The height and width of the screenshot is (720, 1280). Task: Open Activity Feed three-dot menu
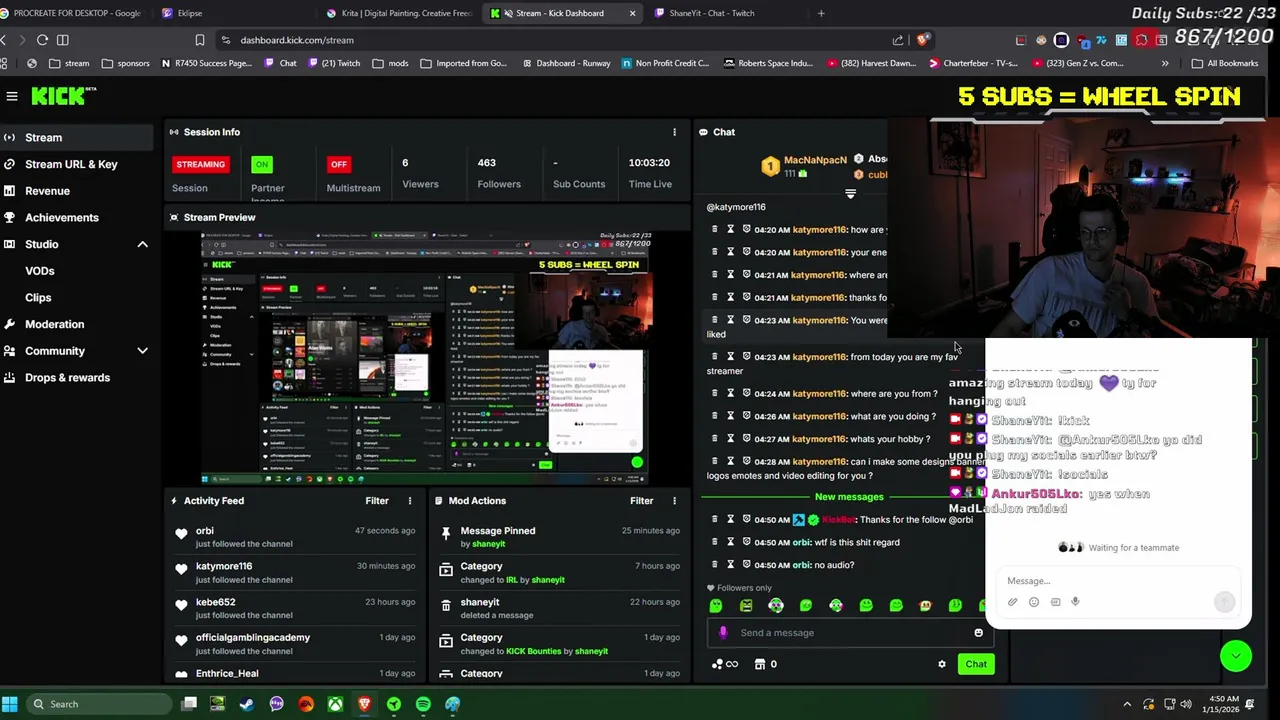click(x=409, y=501)
